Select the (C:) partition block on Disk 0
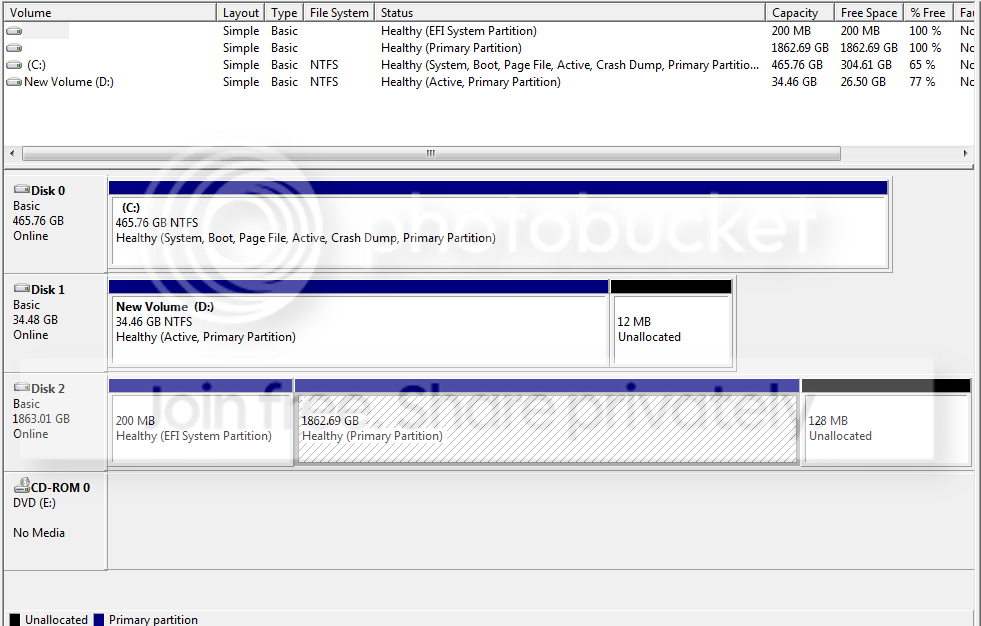The width and height of the screenshot is (981, 626). click(x=499, y=224)
